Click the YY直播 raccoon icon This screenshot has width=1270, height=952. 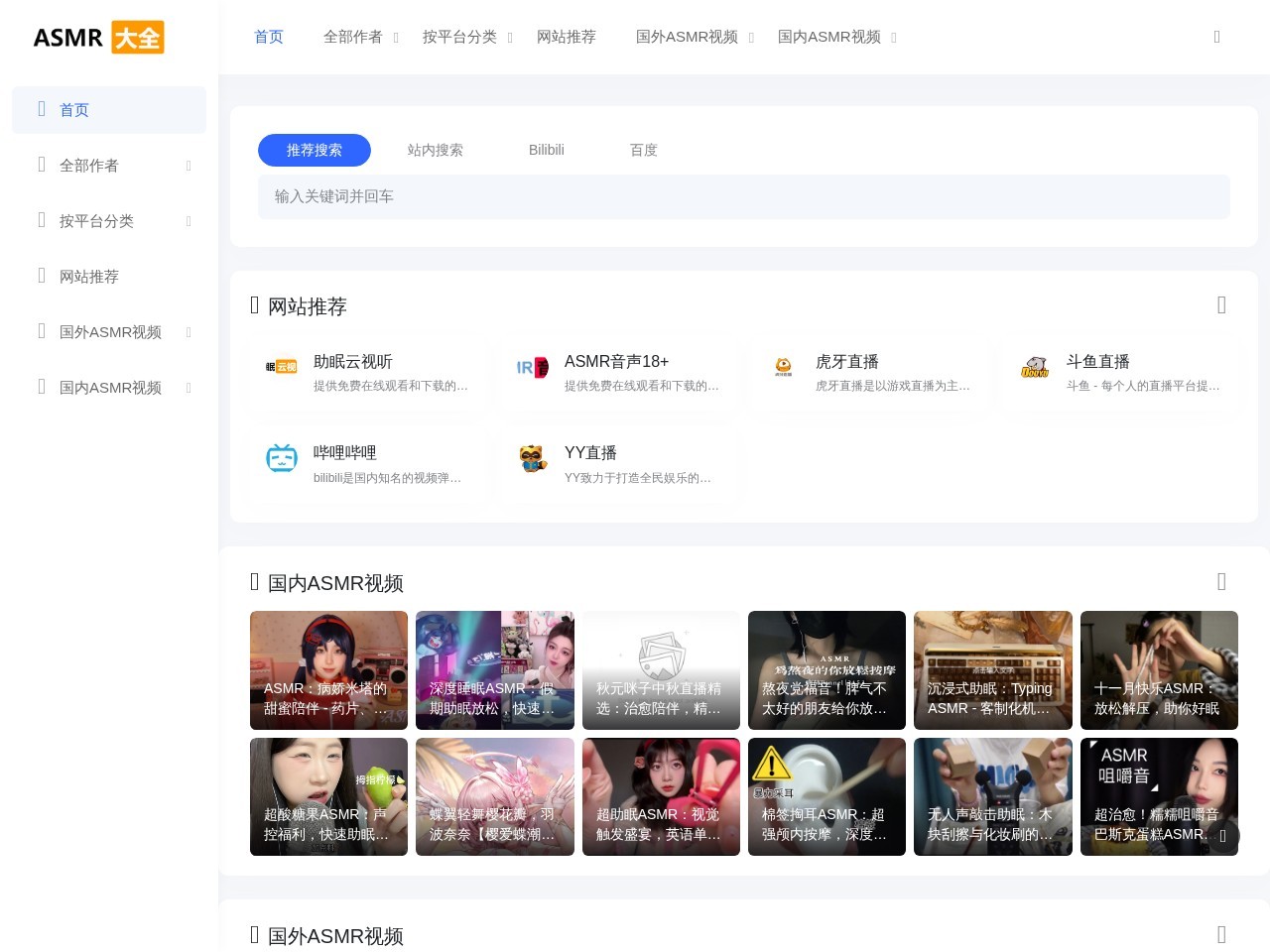[533, 459]
